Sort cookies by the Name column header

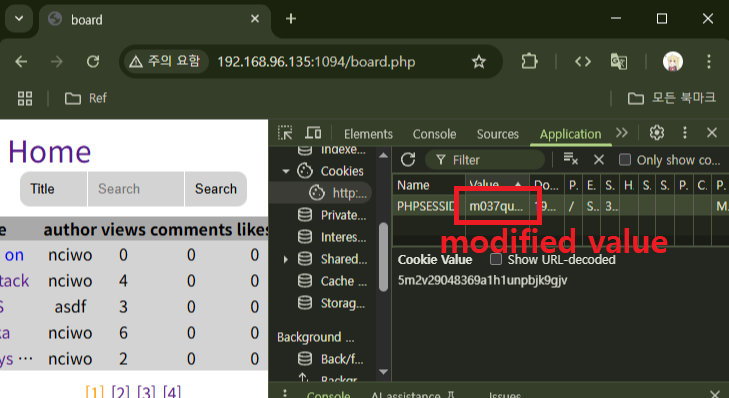coord(429,185)
